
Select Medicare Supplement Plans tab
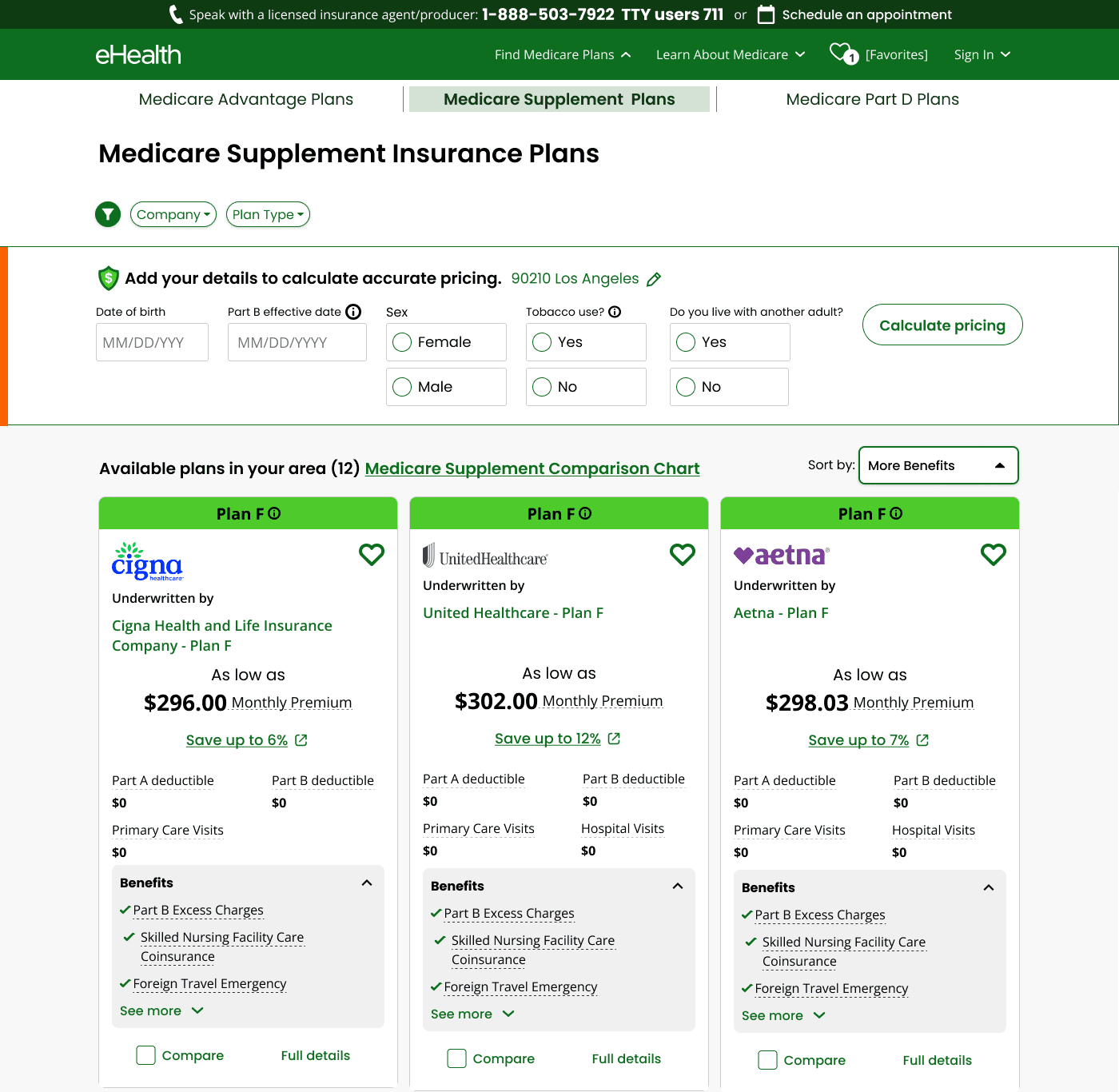(559, 99)
